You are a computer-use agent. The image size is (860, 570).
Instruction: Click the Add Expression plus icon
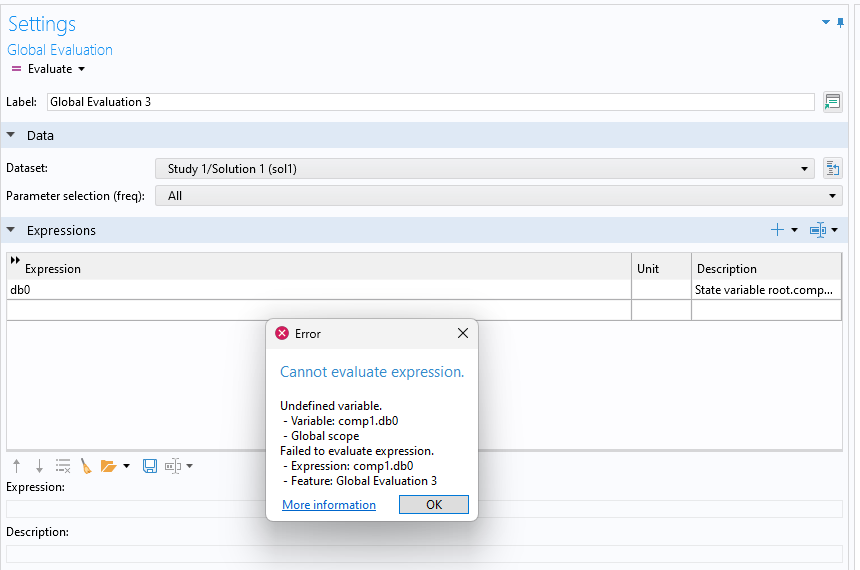coord(777,230)
